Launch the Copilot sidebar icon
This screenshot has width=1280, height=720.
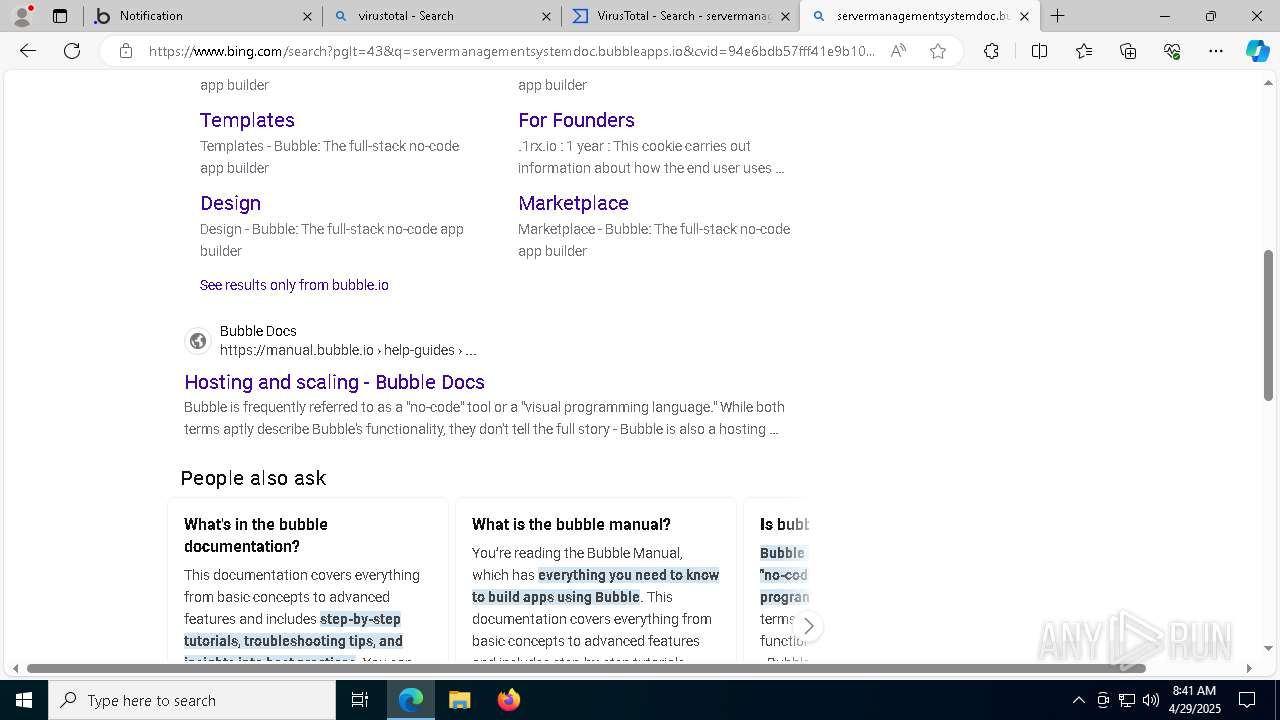[1257, 51]
